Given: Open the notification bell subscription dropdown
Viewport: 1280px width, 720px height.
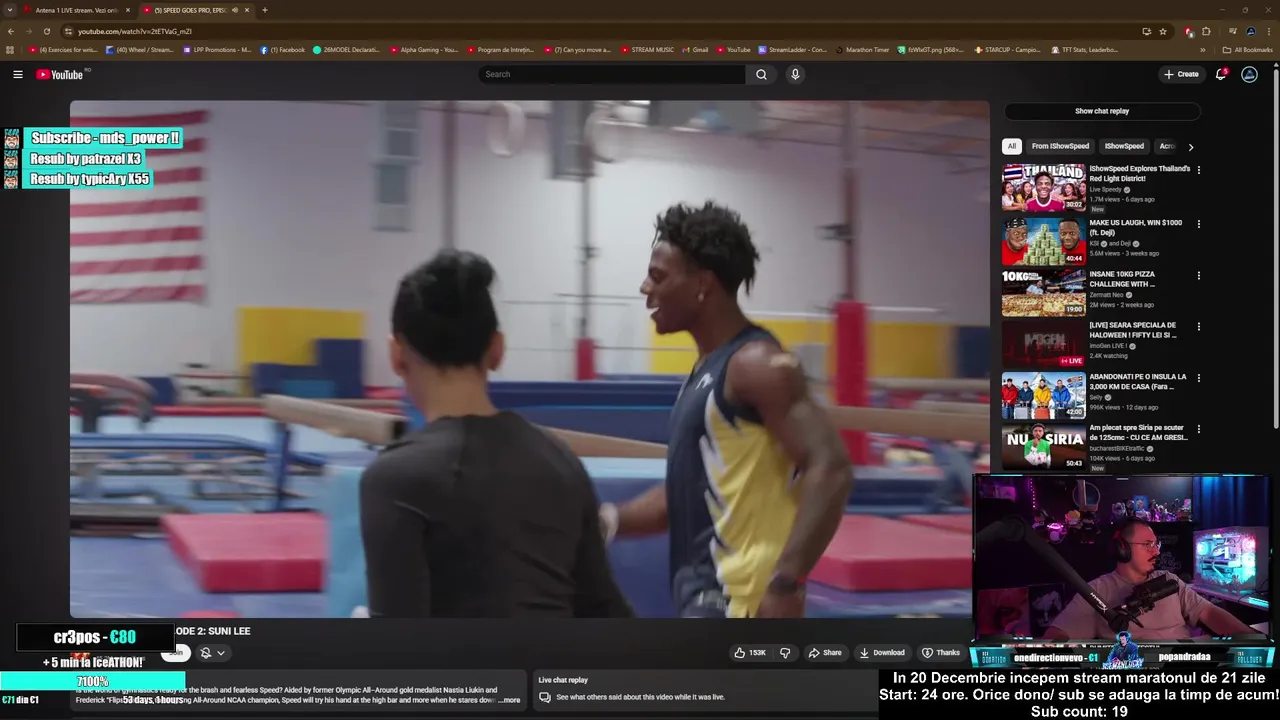Looking at the screenshot, I should pyautogui.click(x=212, y=653).
